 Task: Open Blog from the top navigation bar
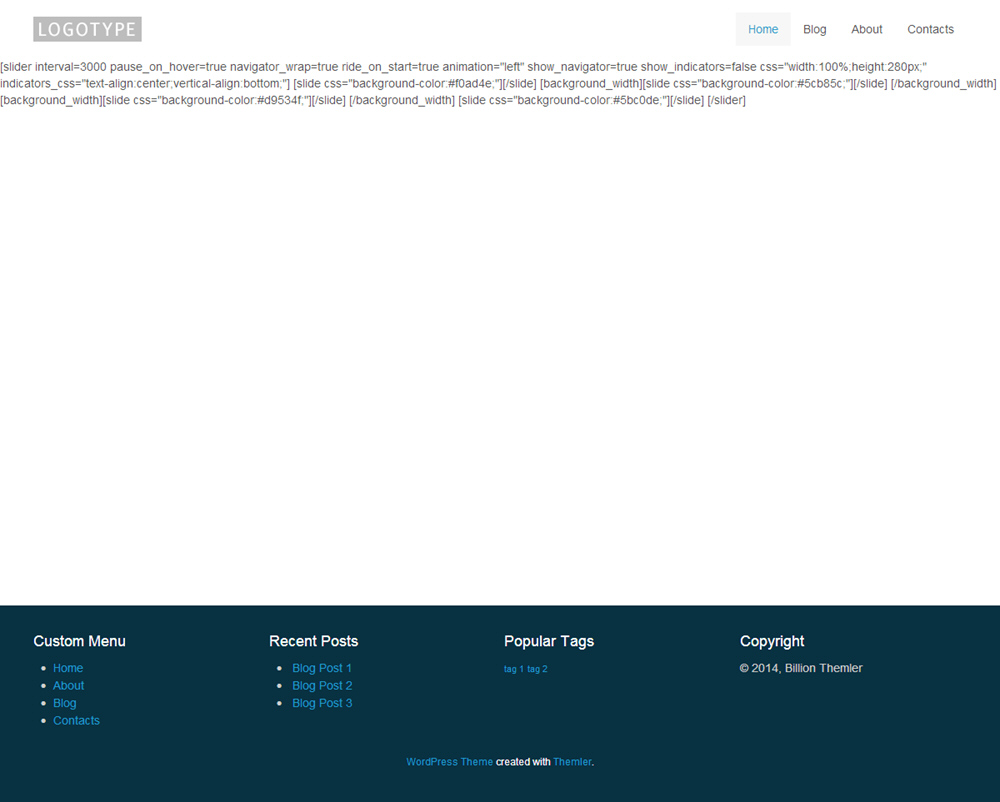click(815, 29)
